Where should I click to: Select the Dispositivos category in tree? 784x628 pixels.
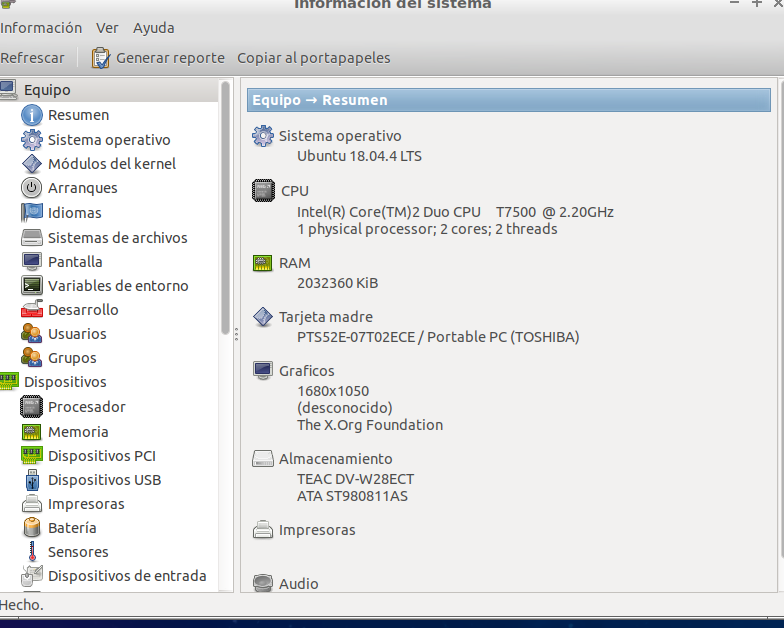pyautogui.click(x=65, y=382)
